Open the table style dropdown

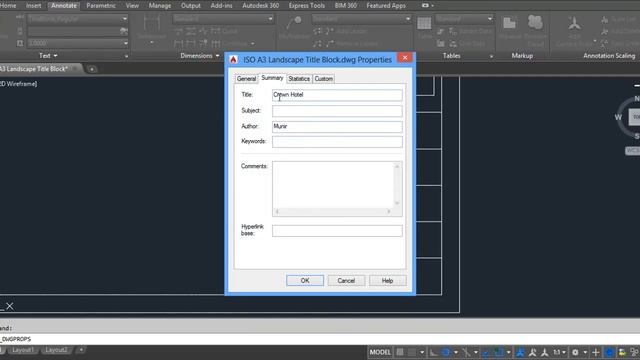click(x=489, y=19)
